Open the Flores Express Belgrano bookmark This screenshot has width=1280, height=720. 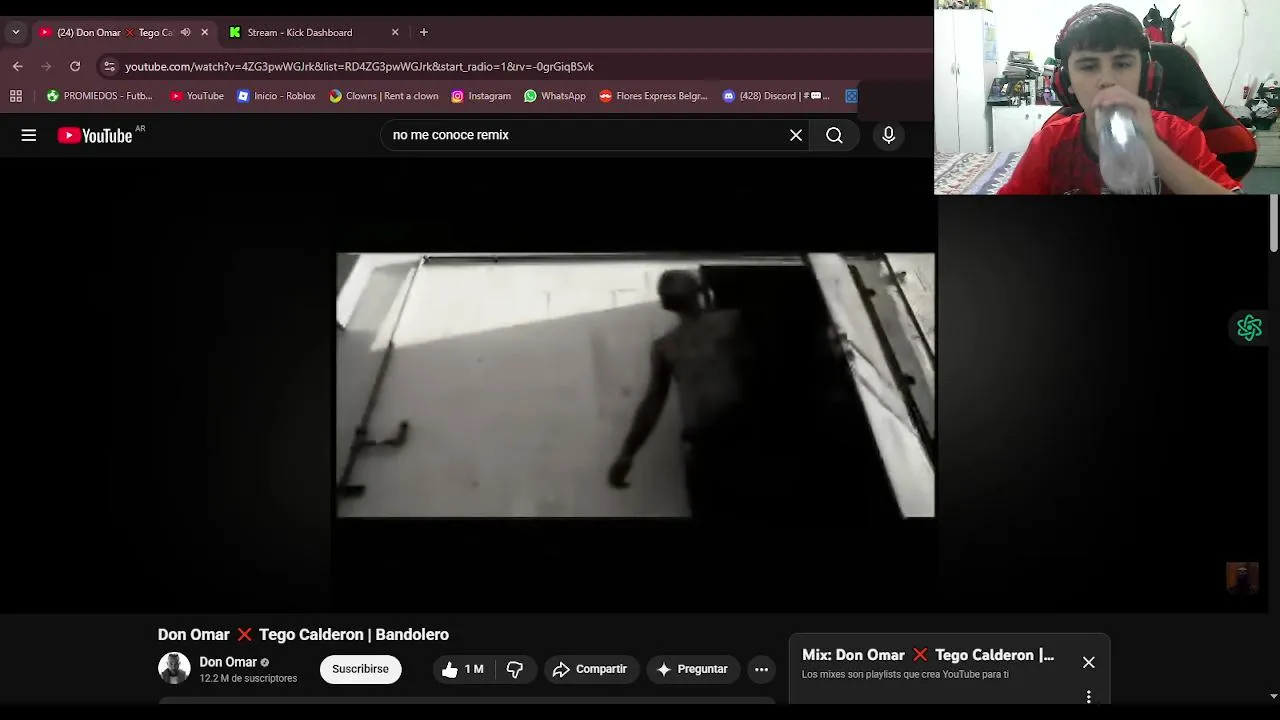click(x=653, y=96)
